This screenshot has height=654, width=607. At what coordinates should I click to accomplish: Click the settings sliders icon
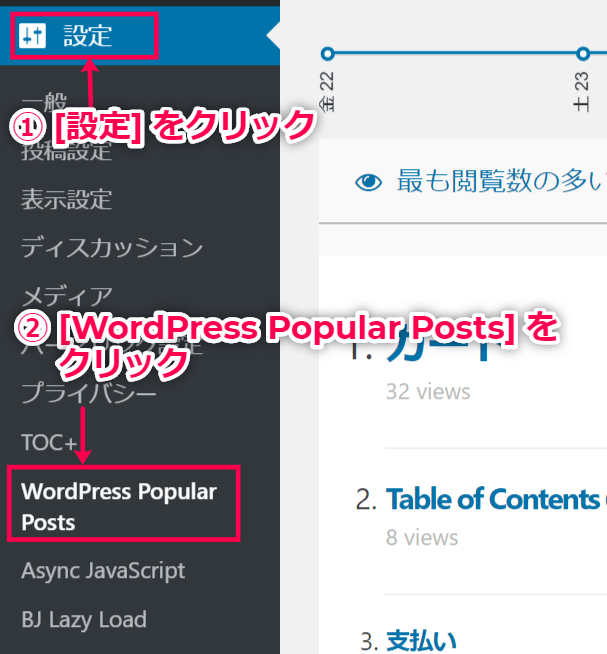click(33, 36)
